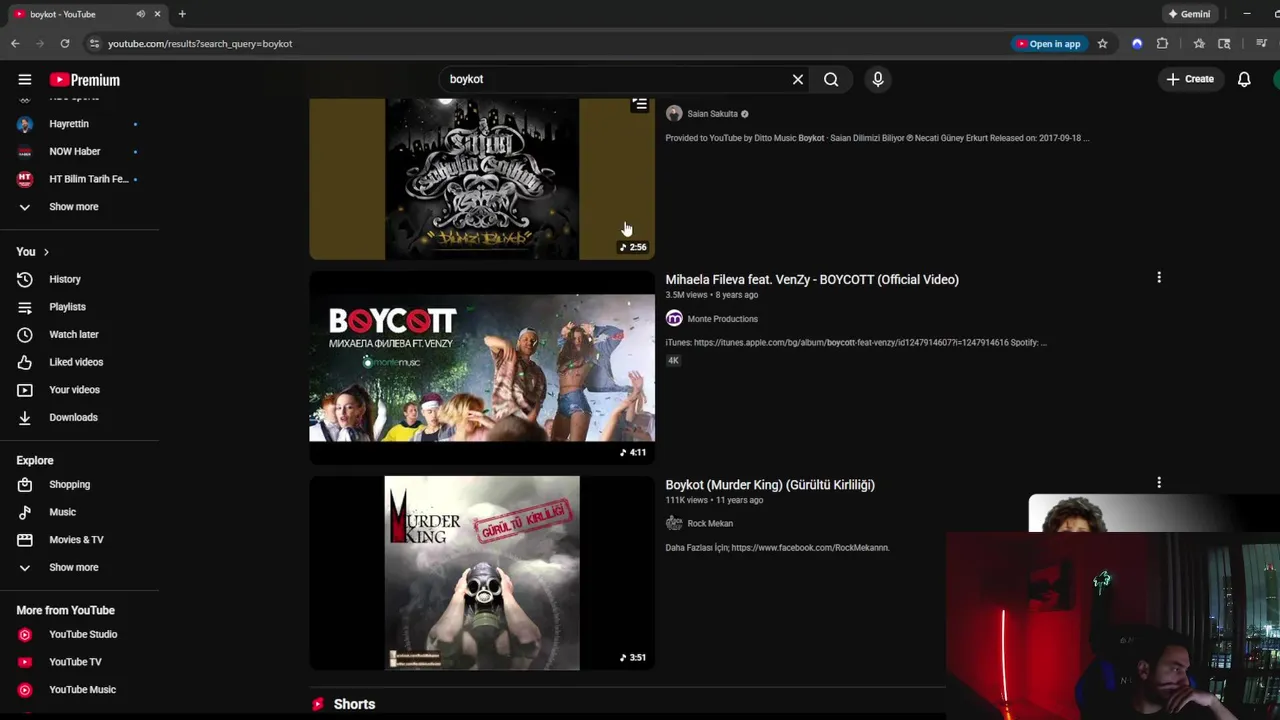The height and width of the screenshot is (720, 1280).
Task: Click the 3.5M views metadata text
Action: (x=688, y=295)
